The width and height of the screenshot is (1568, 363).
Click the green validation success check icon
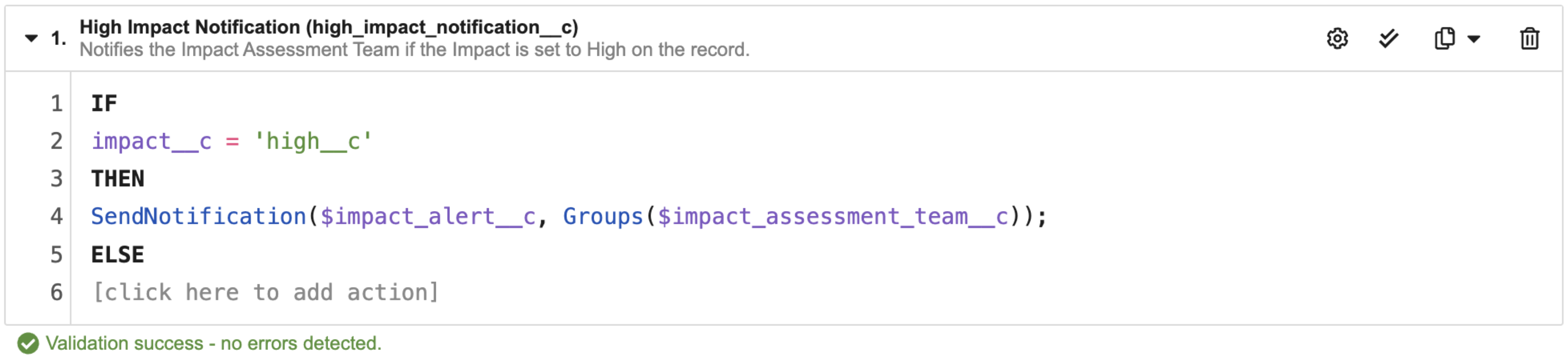[x=28, y=343]
